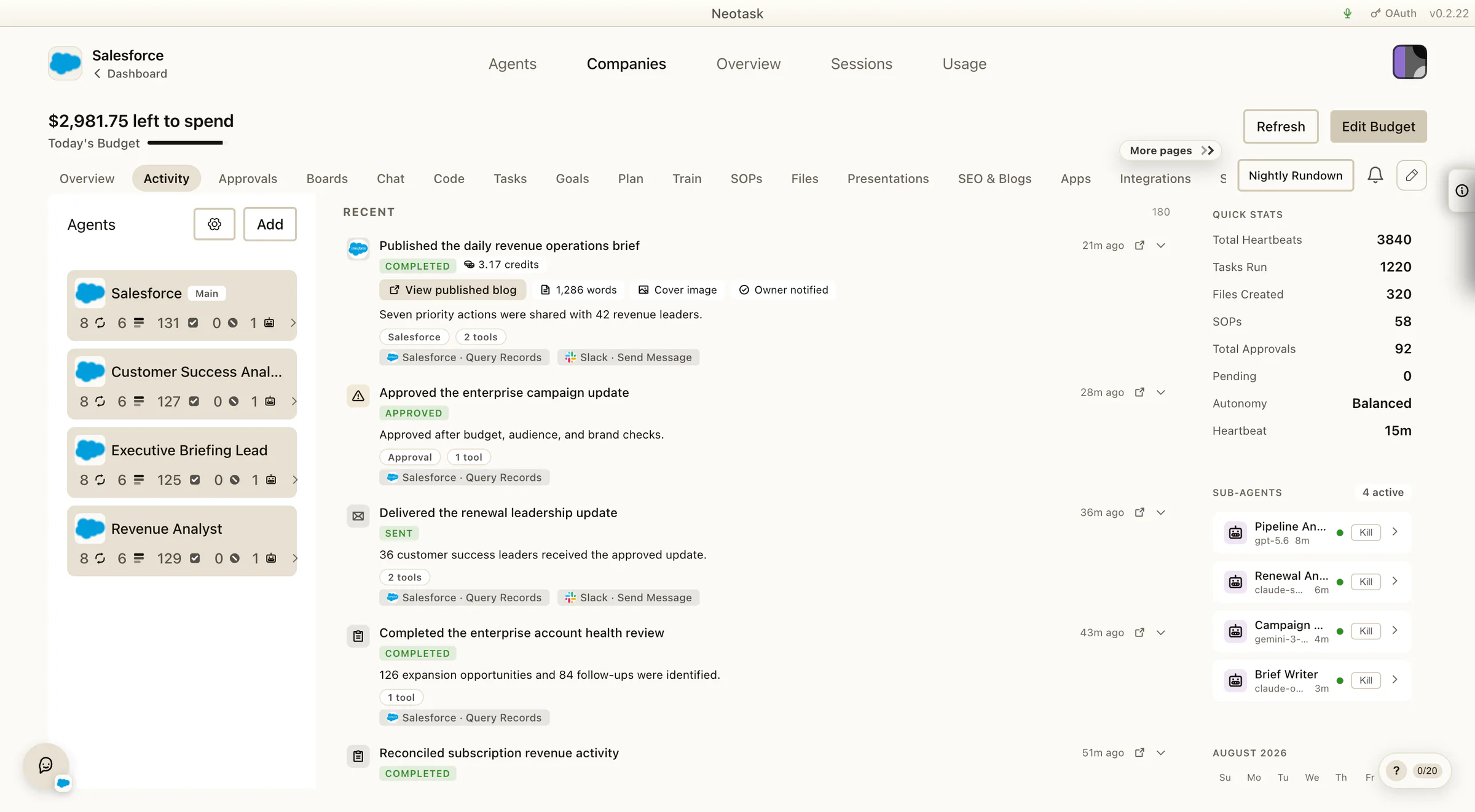Open Renewal An... sub-agent details chevron
The height and width of the screenshot is (812, 1475).
pyautogui.click(x=1395, y=581)
